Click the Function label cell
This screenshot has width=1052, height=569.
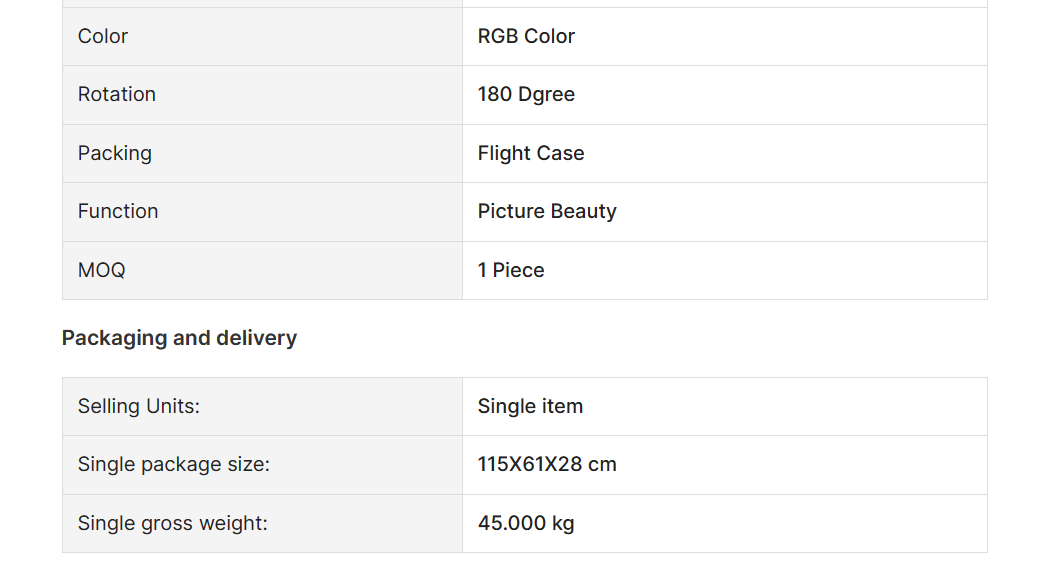(262, 212)
